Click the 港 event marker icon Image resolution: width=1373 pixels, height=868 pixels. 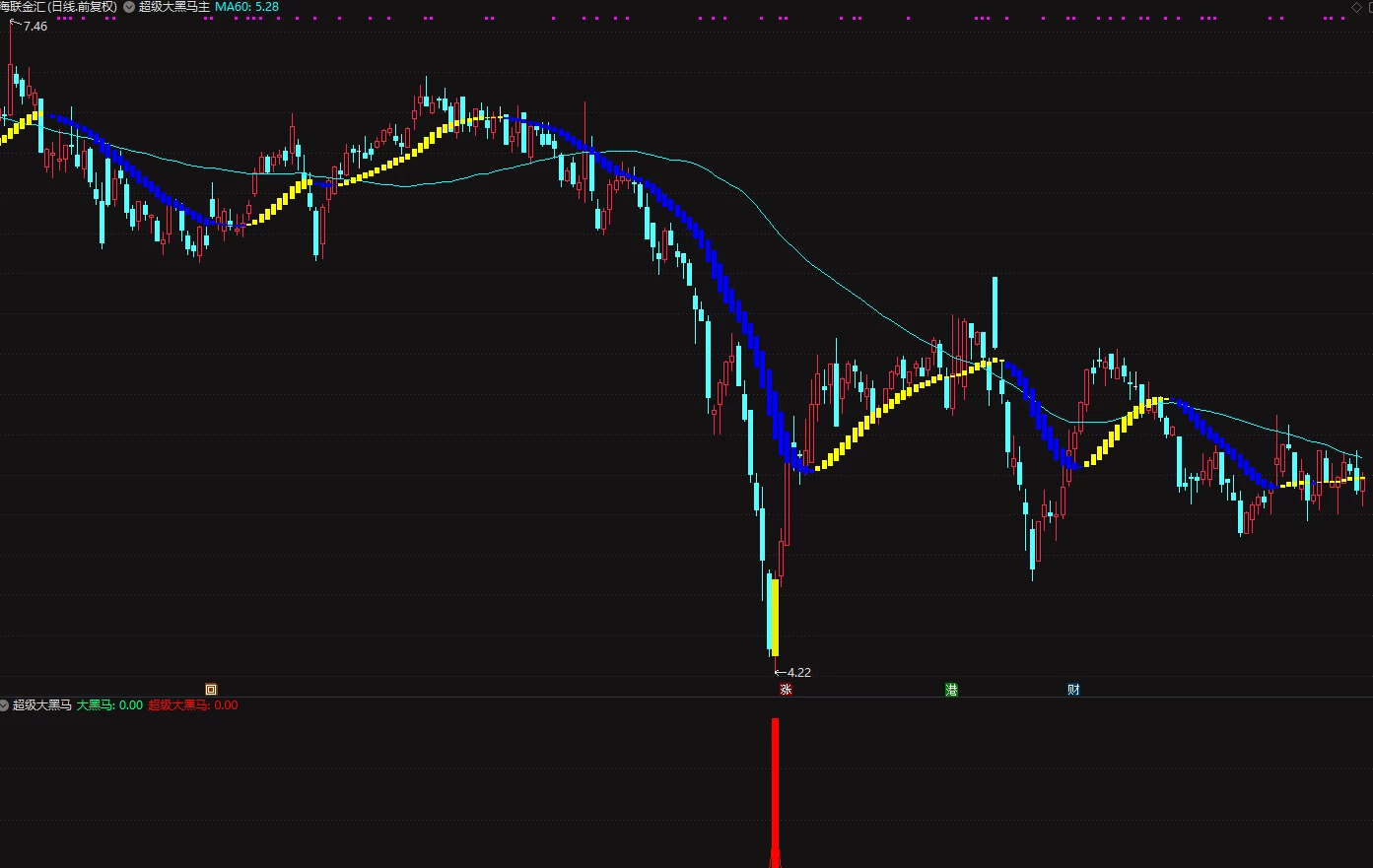point(951,690)
